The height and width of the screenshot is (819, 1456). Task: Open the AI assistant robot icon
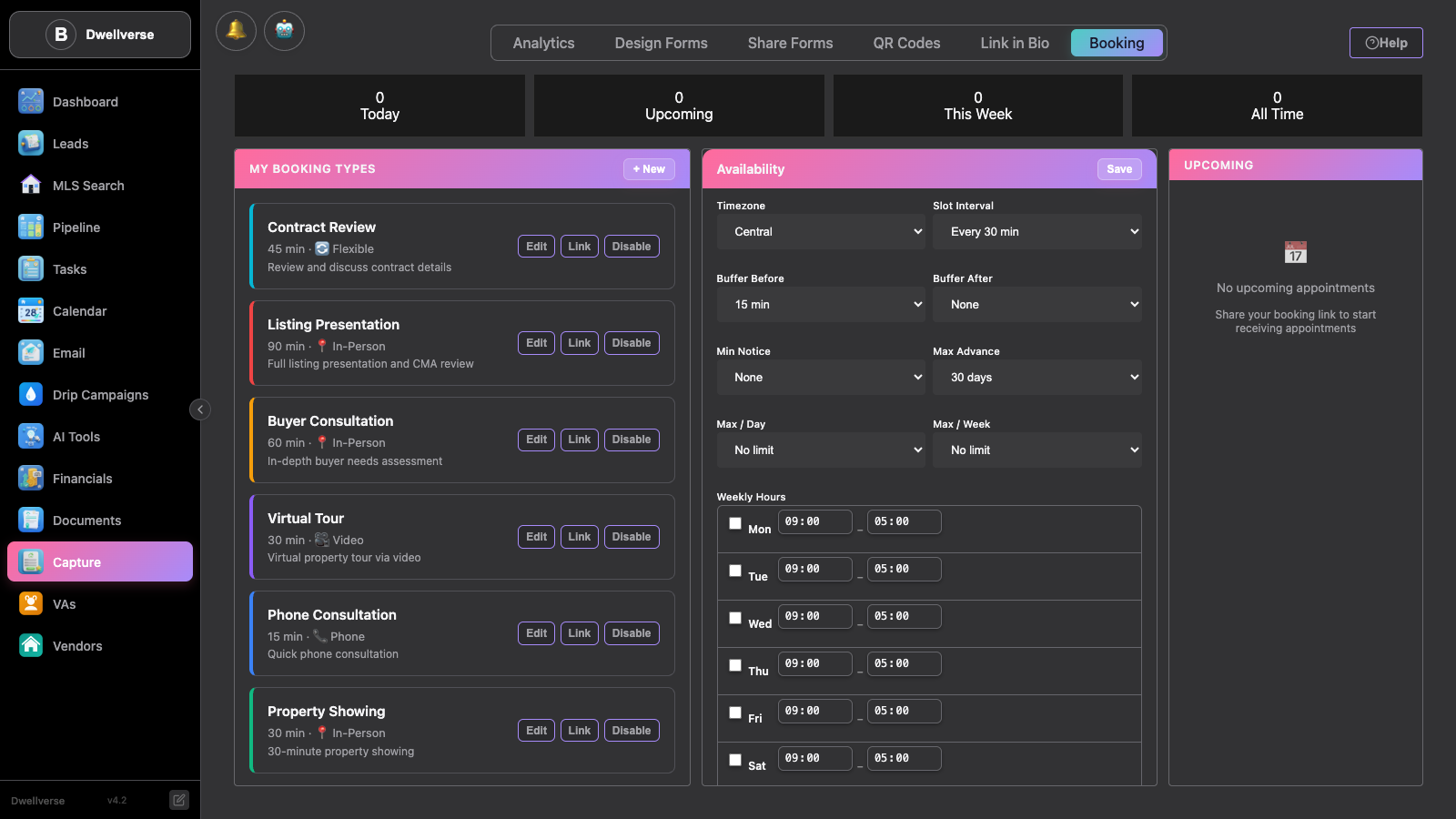tap(284, 31)
